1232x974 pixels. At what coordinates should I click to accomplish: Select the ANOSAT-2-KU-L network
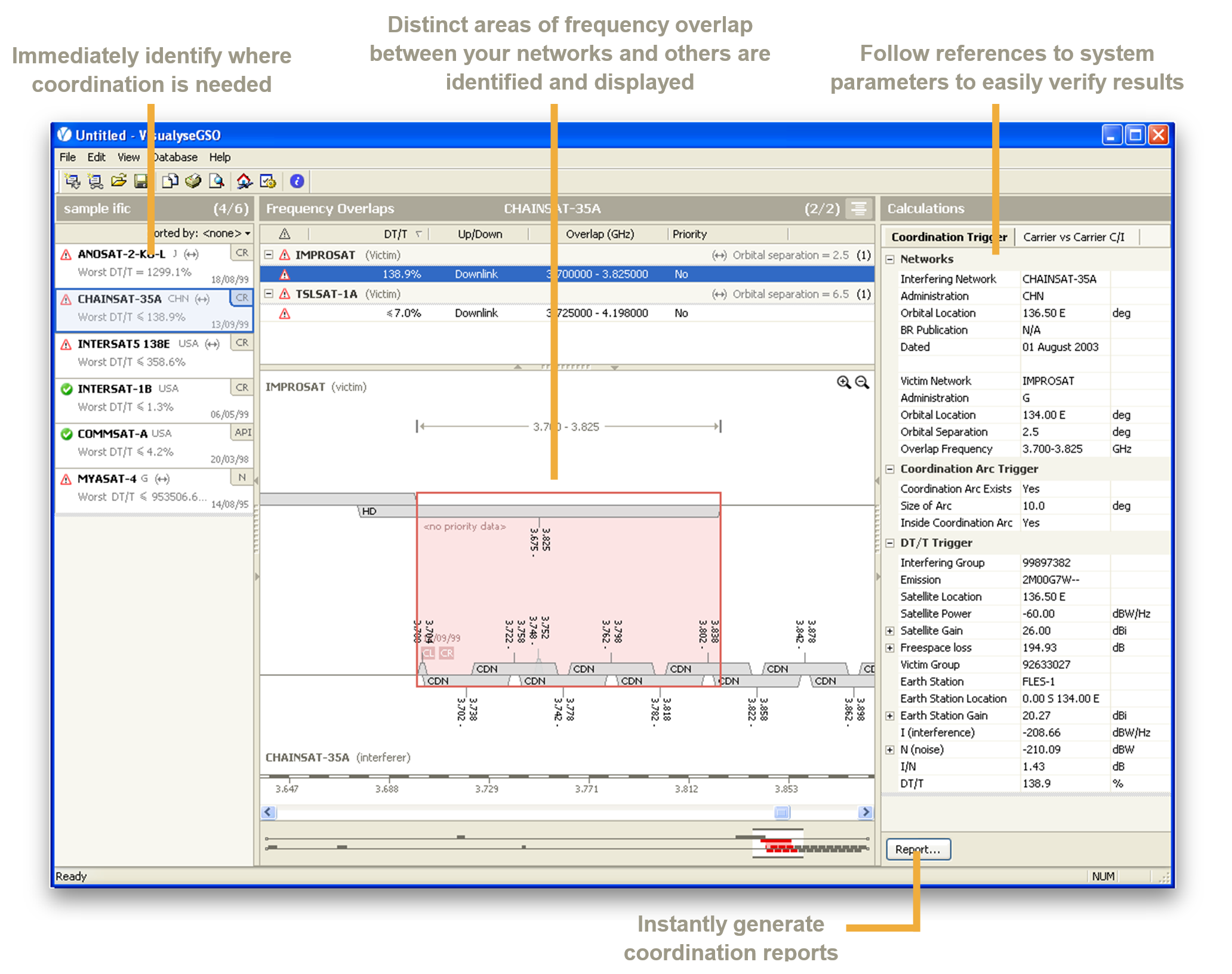coord(155,265)
